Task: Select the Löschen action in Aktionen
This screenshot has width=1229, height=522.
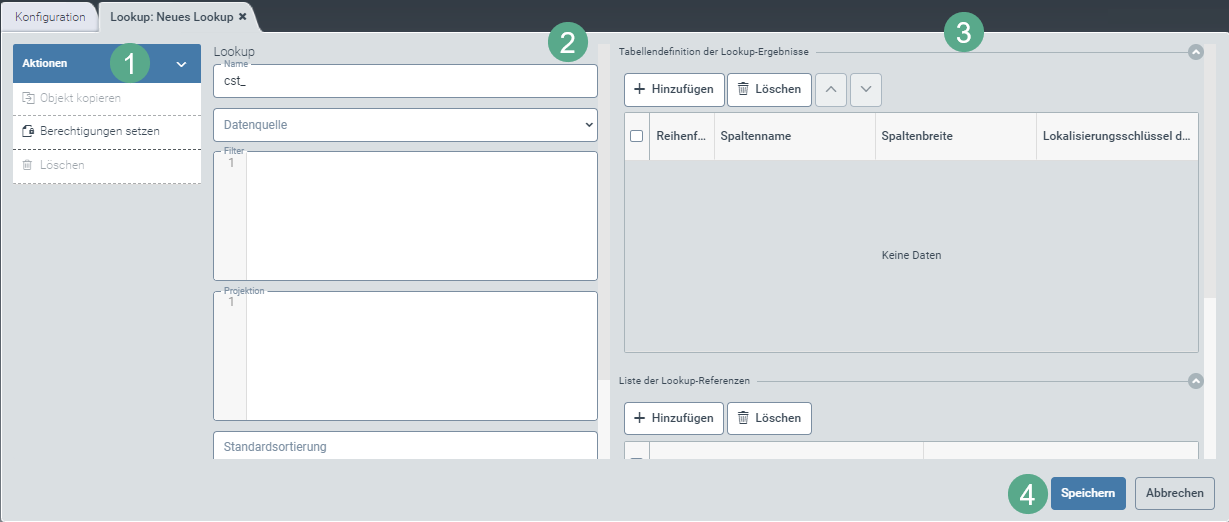Action: (107, 165)
